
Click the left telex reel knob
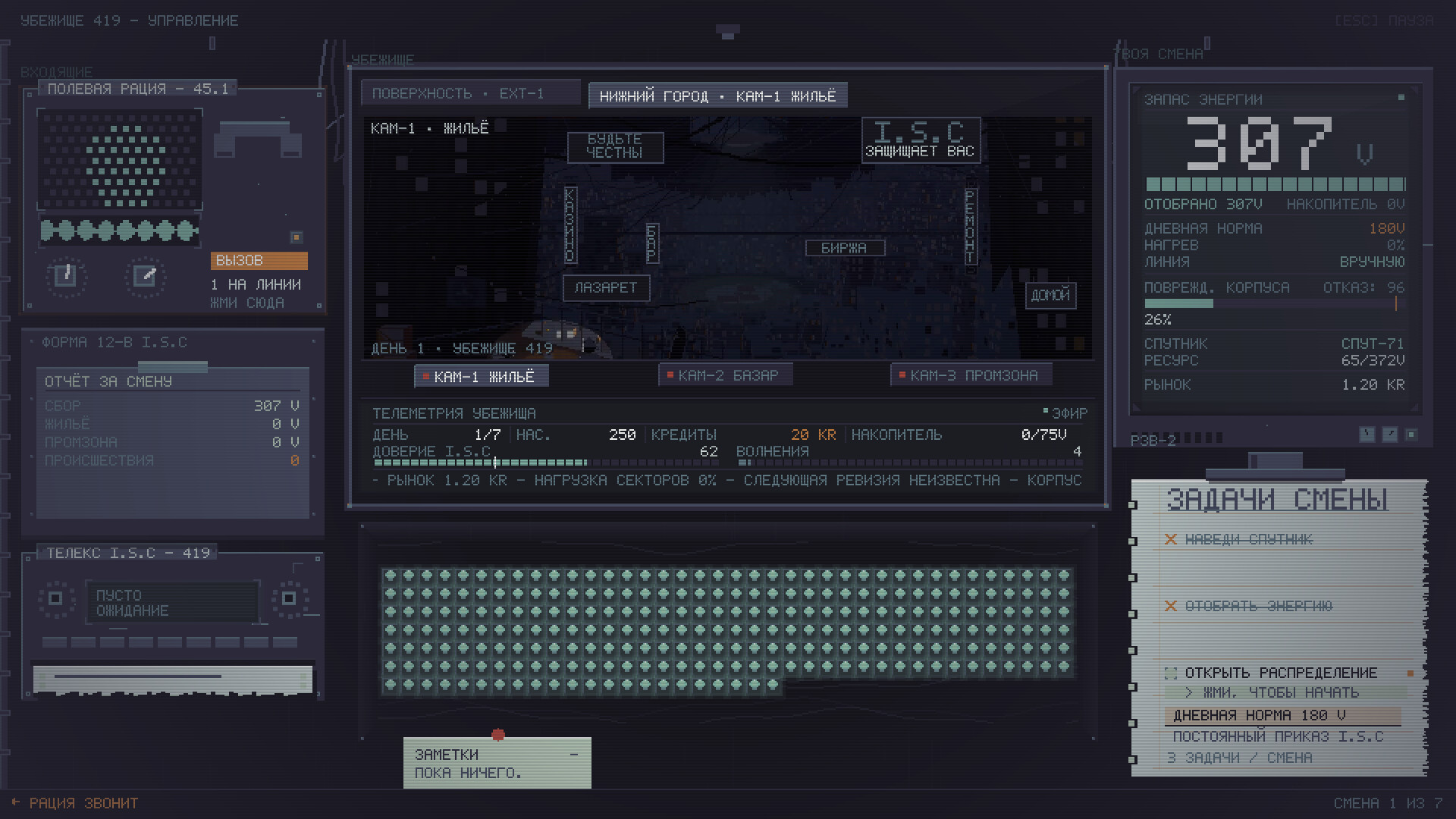pos(55,598)
